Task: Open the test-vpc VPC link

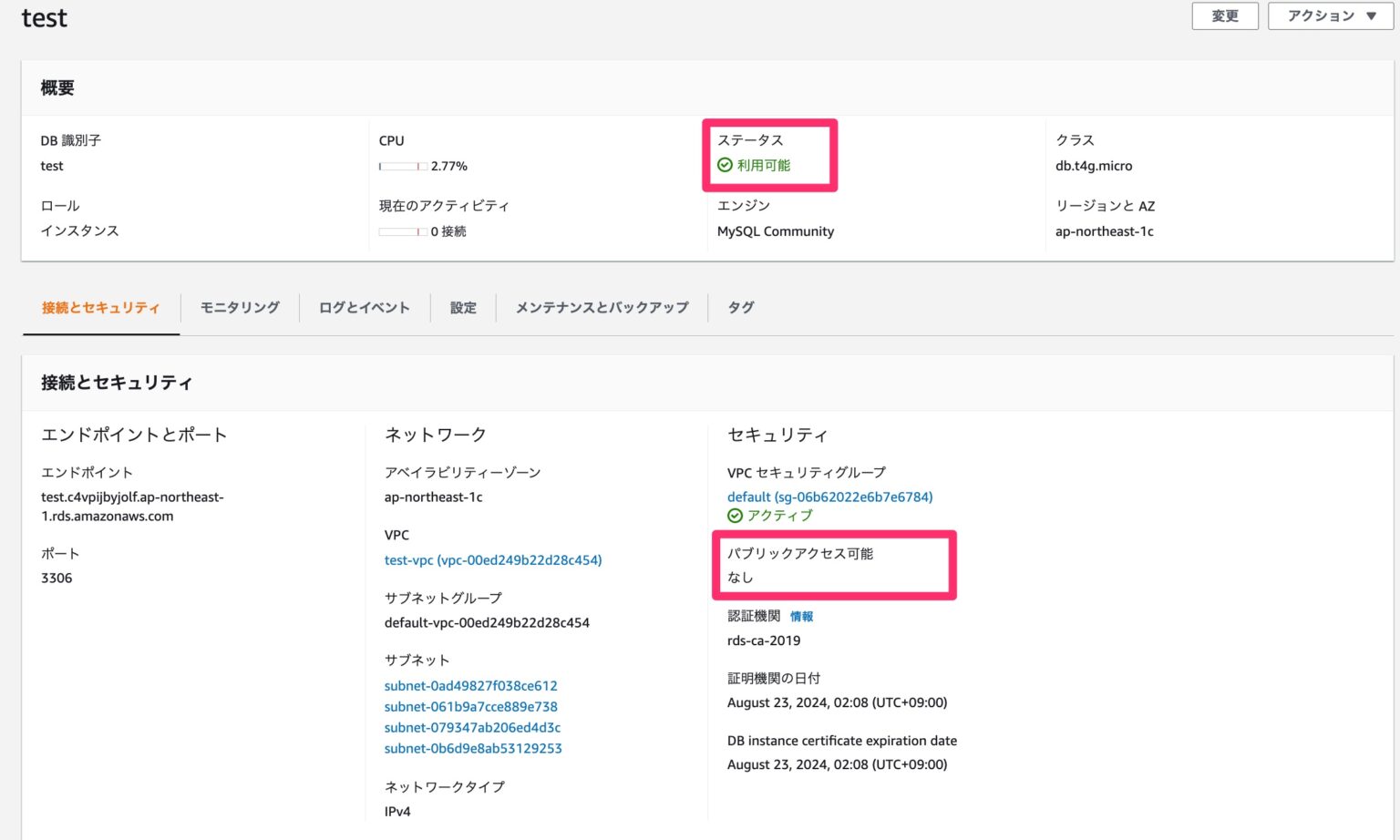Action: coord(493,560)
